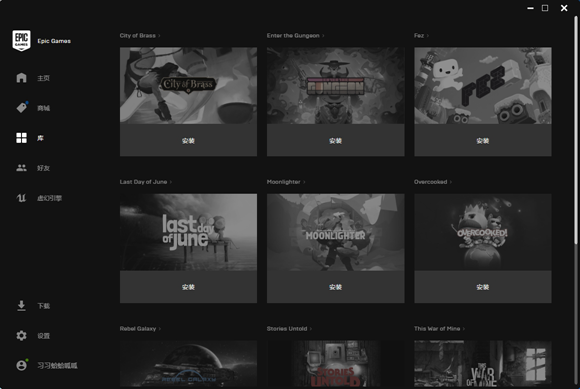Viewport: 580px width, 389px height.
Task: Expand the City of Brass title chevron
Action: (159, 35)
